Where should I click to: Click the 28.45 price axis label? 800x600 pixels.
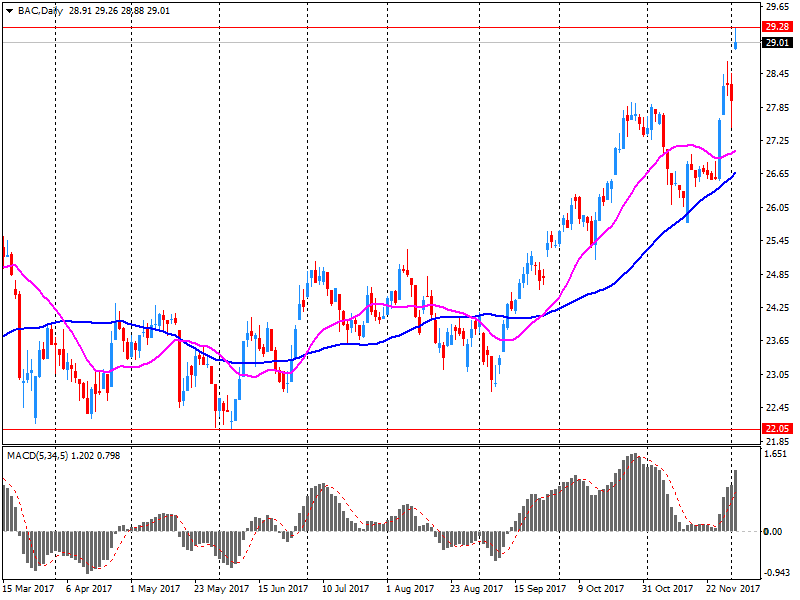(x=777, y=74)
